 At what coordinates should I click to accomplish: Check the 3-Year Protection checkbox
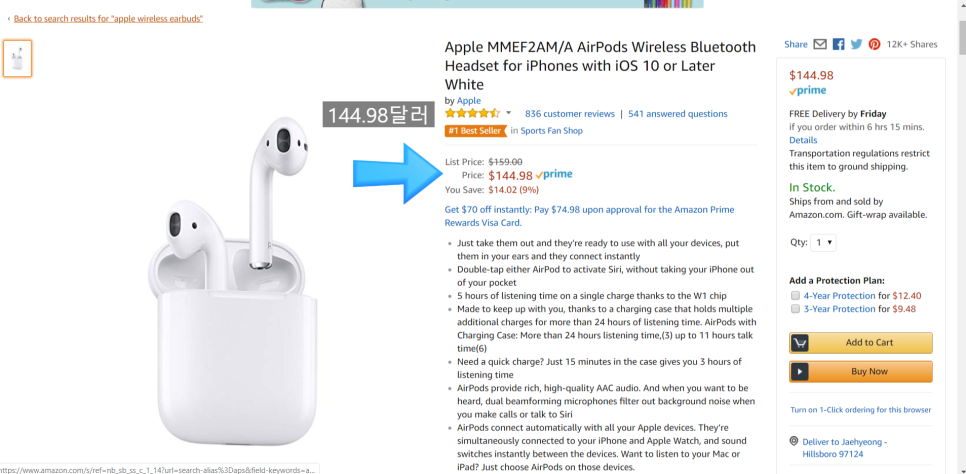coord(795,309)
